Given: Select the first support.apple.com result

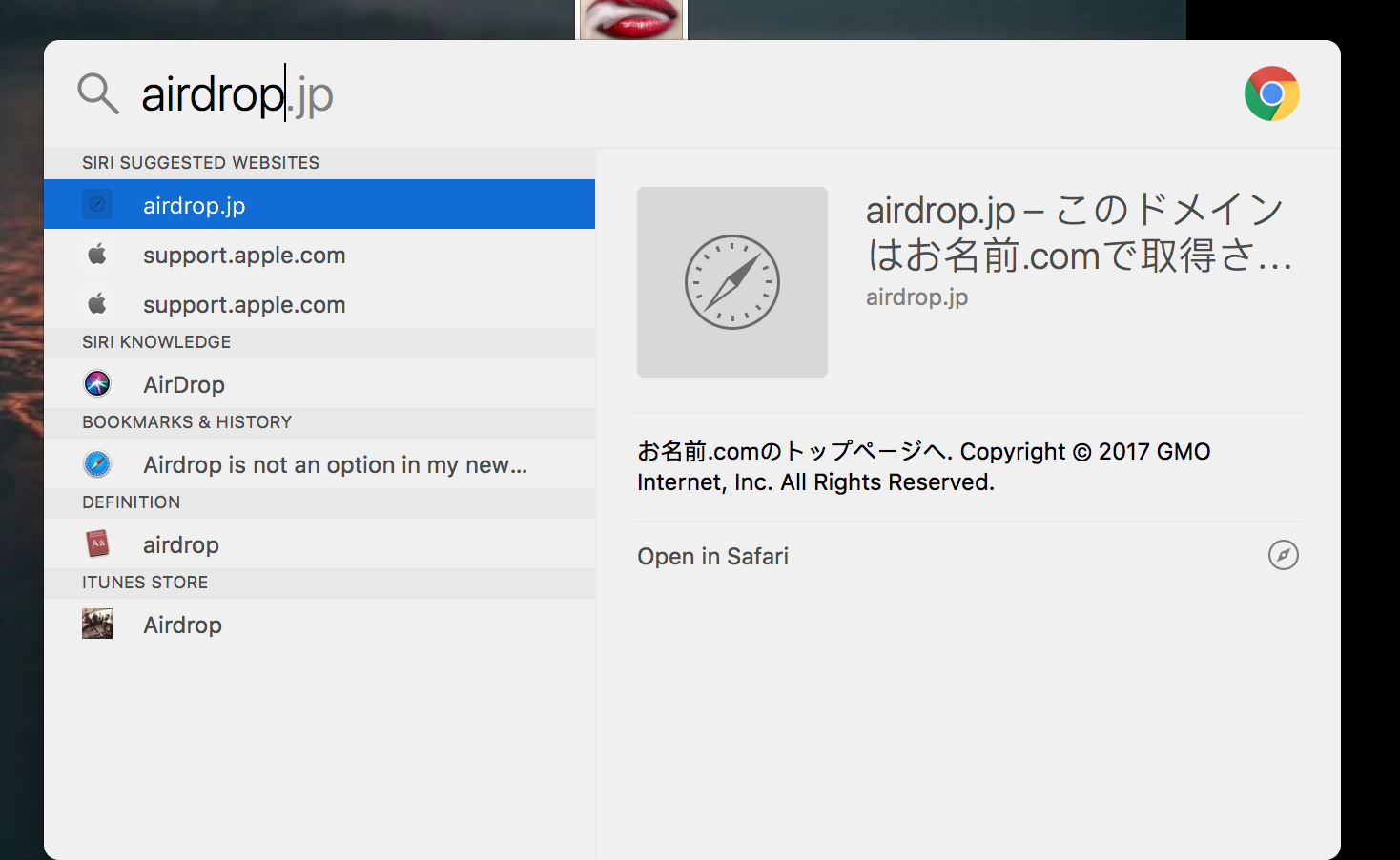Looking at the screenshot, I should tap(319, 254).
